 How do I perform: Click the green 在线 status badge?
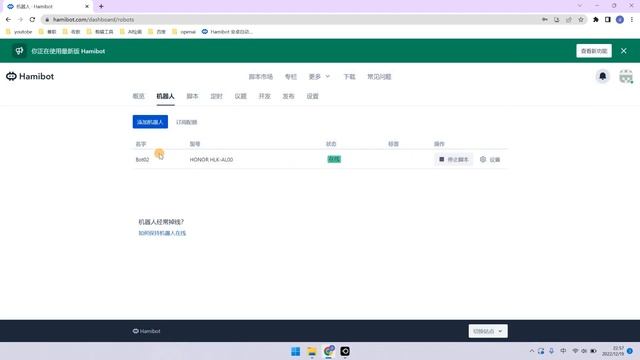334,159
